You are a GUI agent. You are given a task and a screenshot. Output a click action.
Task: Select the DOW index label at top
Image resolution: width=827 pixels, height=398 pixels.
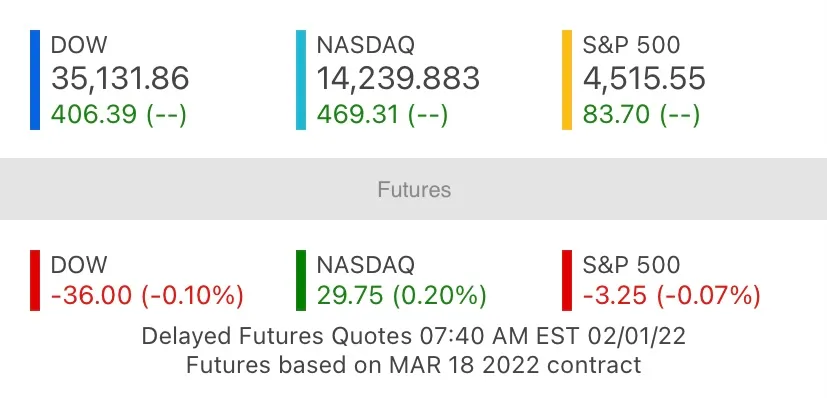pos(79,45)
